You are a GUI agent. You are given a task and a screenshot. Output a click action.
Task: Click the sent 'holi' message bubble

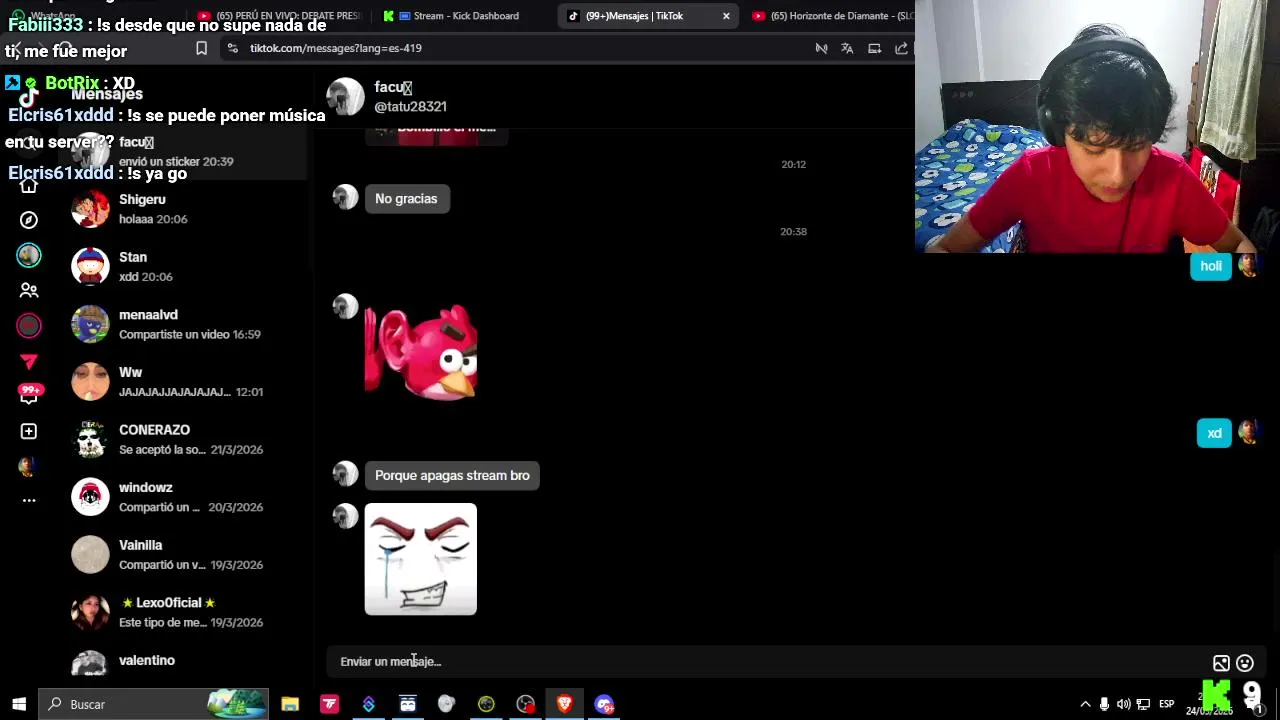pyautogui.click(x=1211, y=266)
